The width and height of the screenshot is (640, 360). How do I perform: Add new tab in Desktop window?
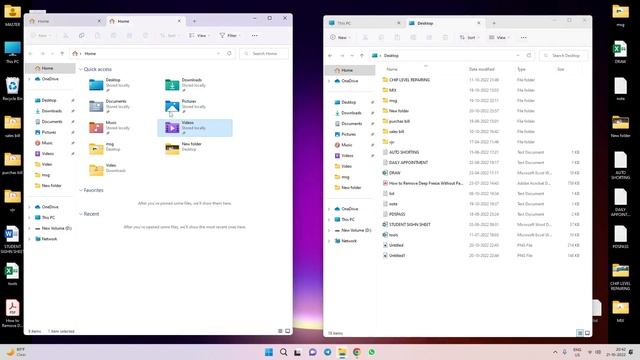pos(494,23)
